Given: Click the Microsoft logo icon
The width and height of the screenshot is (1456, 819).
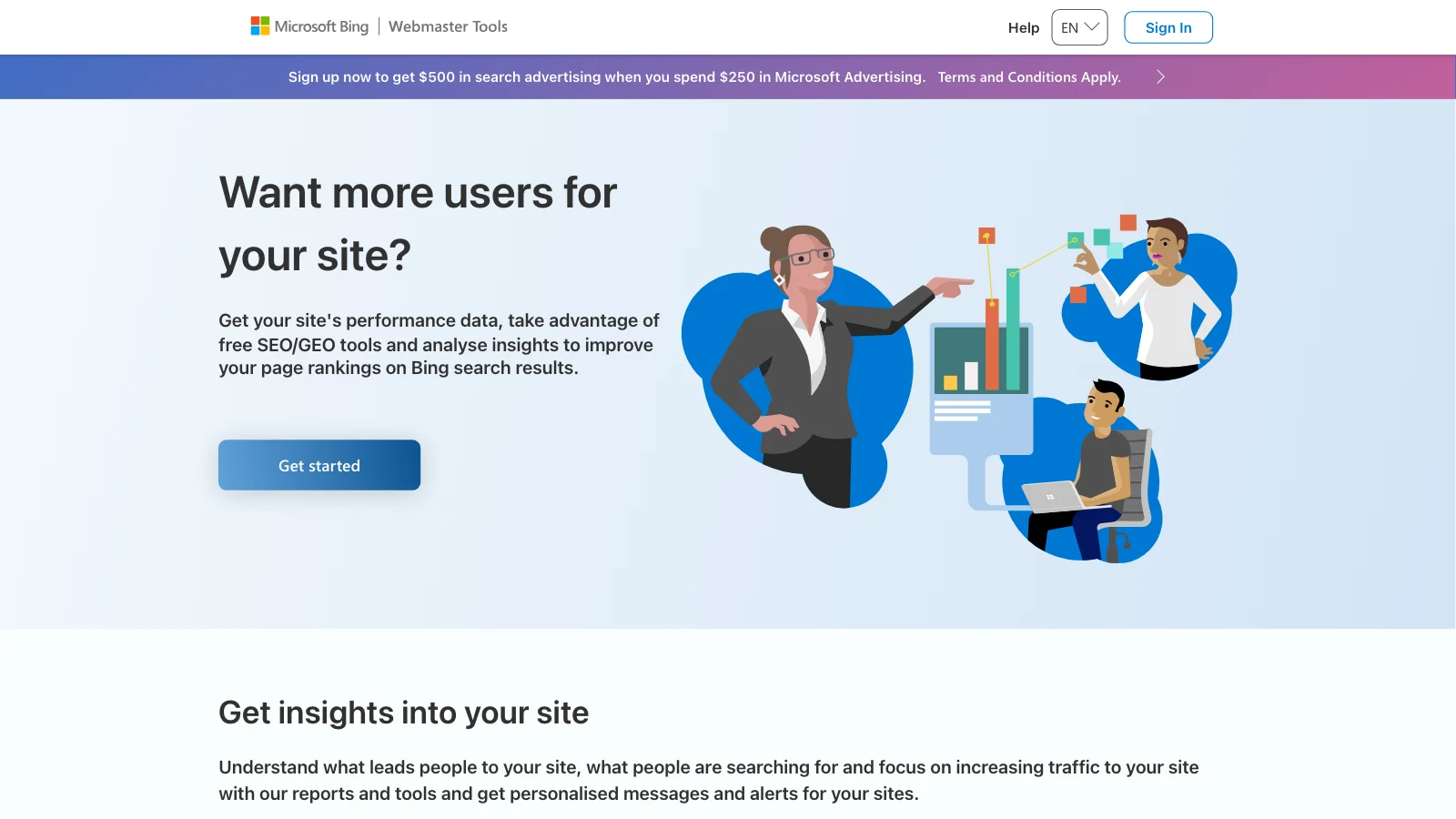Looking at the screenshot, I should 260,26.
